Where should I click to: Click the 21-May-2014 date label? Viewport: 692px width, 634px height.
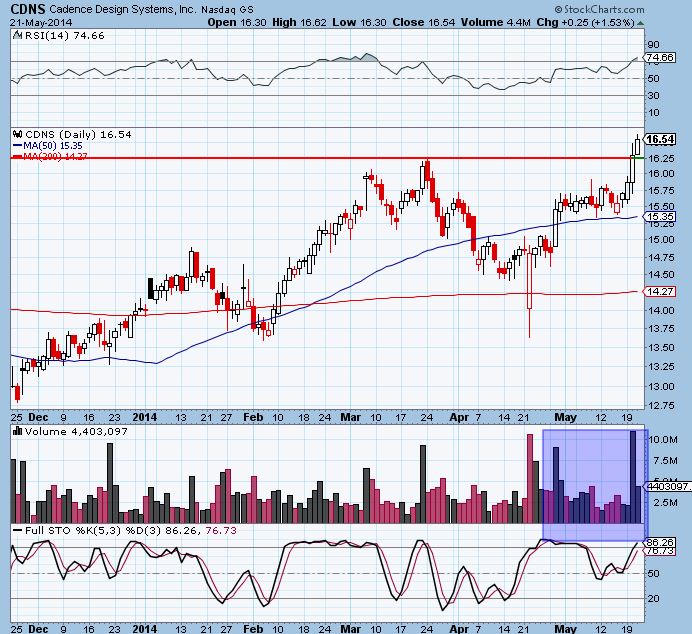(41, 22)
